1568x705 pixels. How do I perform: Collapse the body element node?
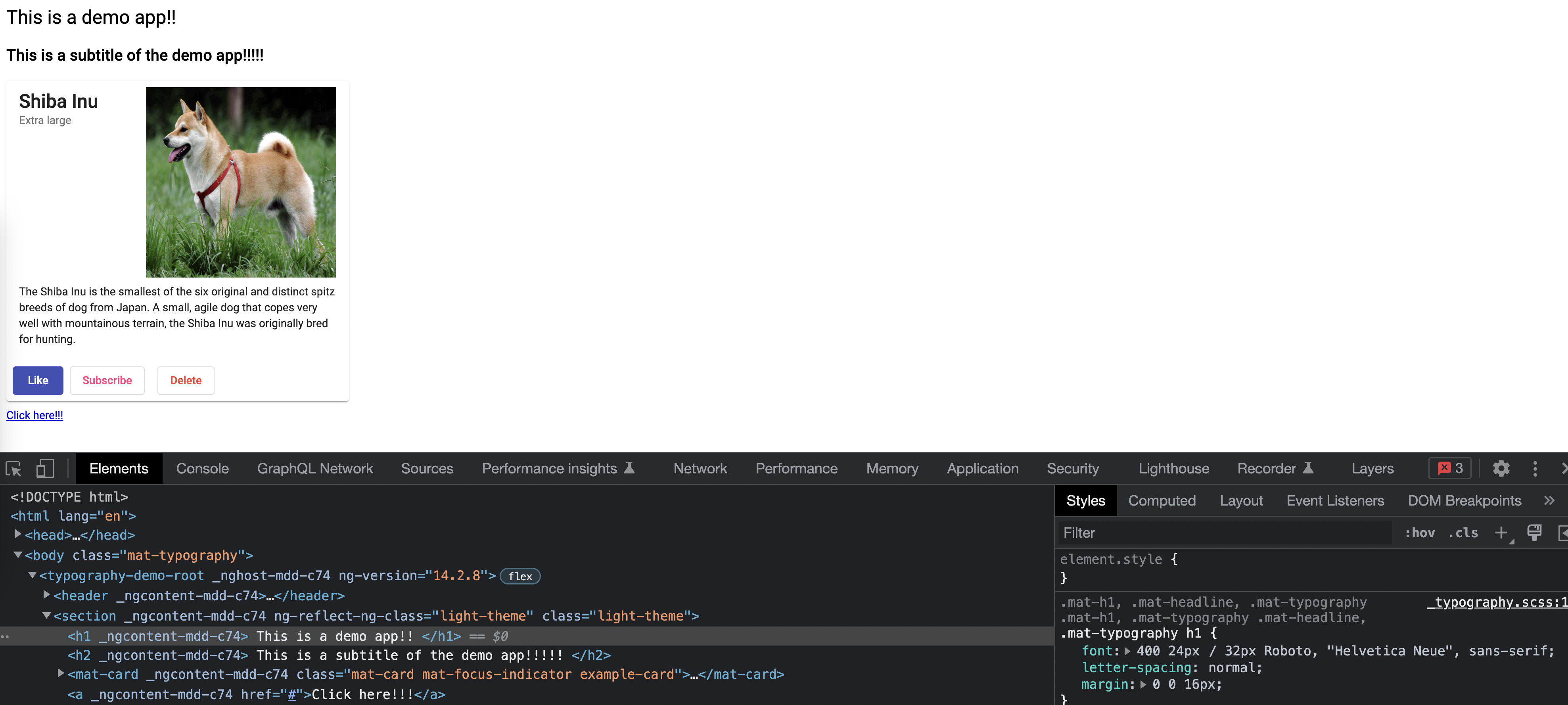click(17, 555)
